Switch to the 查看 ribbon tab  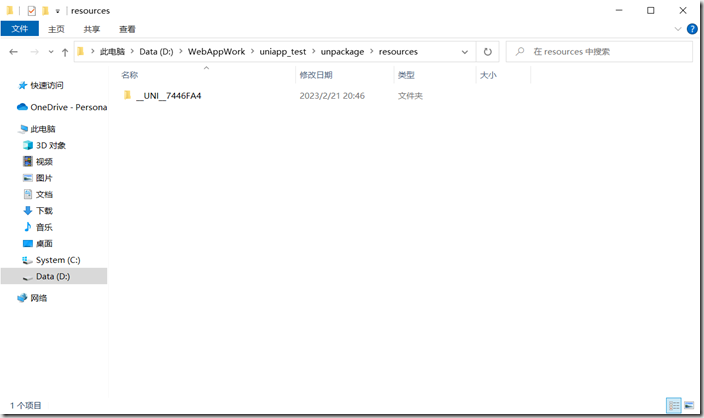point(127,29)
